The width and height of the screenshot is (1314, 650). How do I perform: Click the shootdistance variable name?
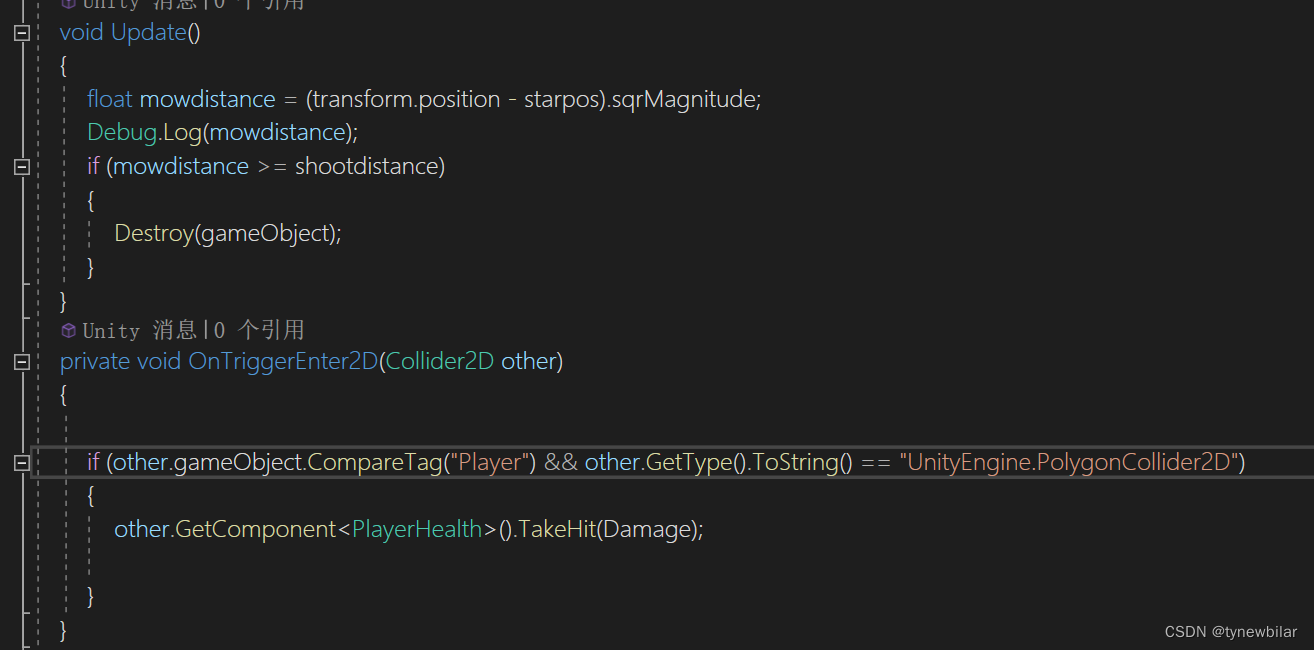point(368,166)
